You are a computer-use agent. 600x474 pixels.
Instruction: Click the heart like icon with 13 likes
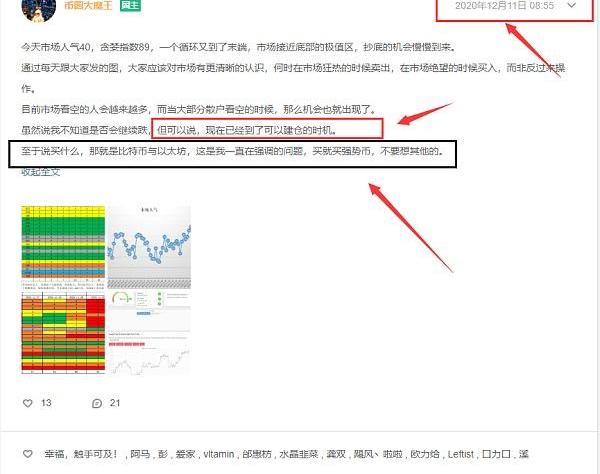pyautogui.click(x=27, y=403)
